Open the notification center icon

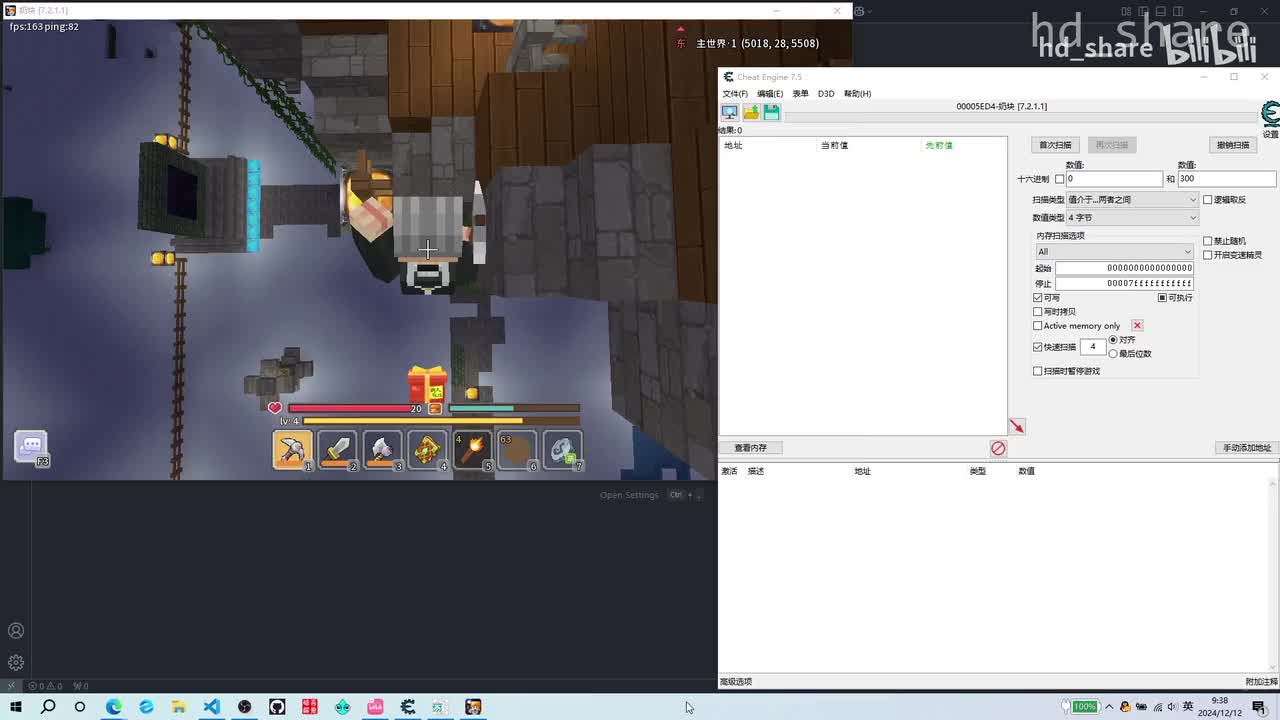1259,707
